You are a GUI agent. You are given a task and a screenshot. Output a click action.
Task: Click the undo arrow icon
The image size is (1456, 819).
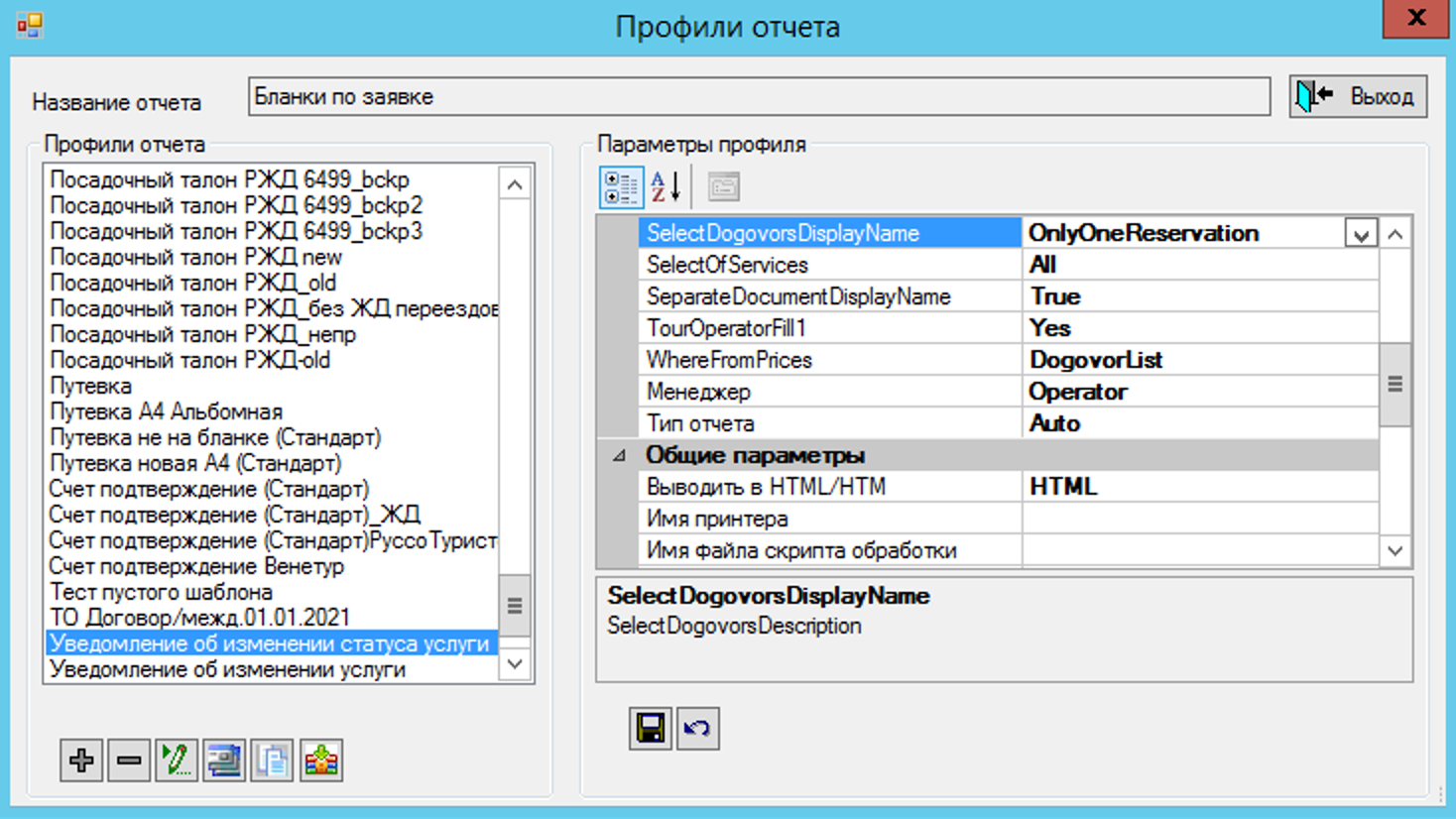(x=698, y=729)
